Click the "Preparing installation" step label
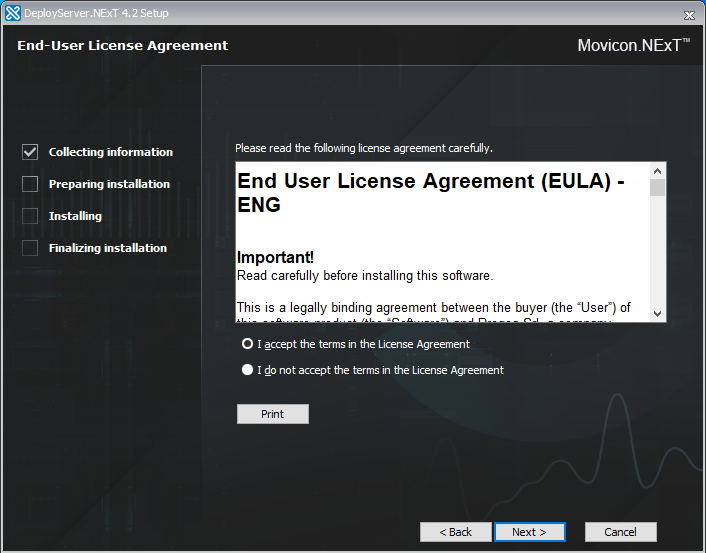706x553 pixels. coord(109,184)
